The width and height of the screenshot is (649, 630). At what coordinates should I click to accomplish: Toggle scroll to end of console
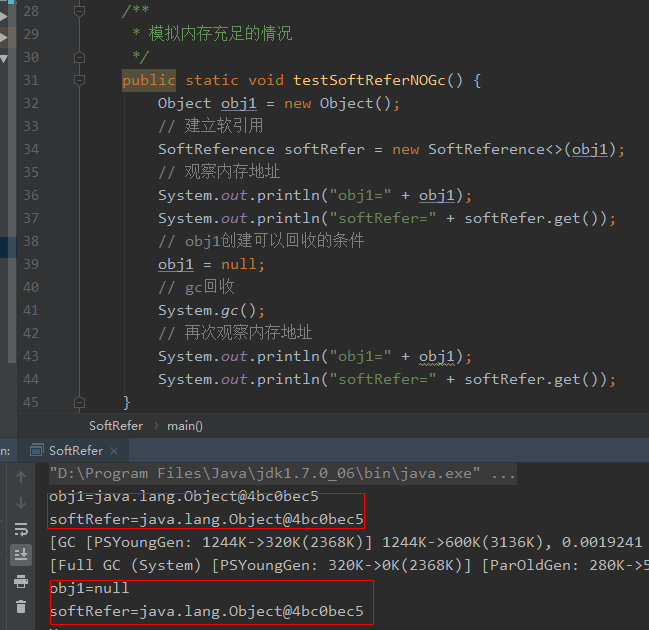point(21,555)
